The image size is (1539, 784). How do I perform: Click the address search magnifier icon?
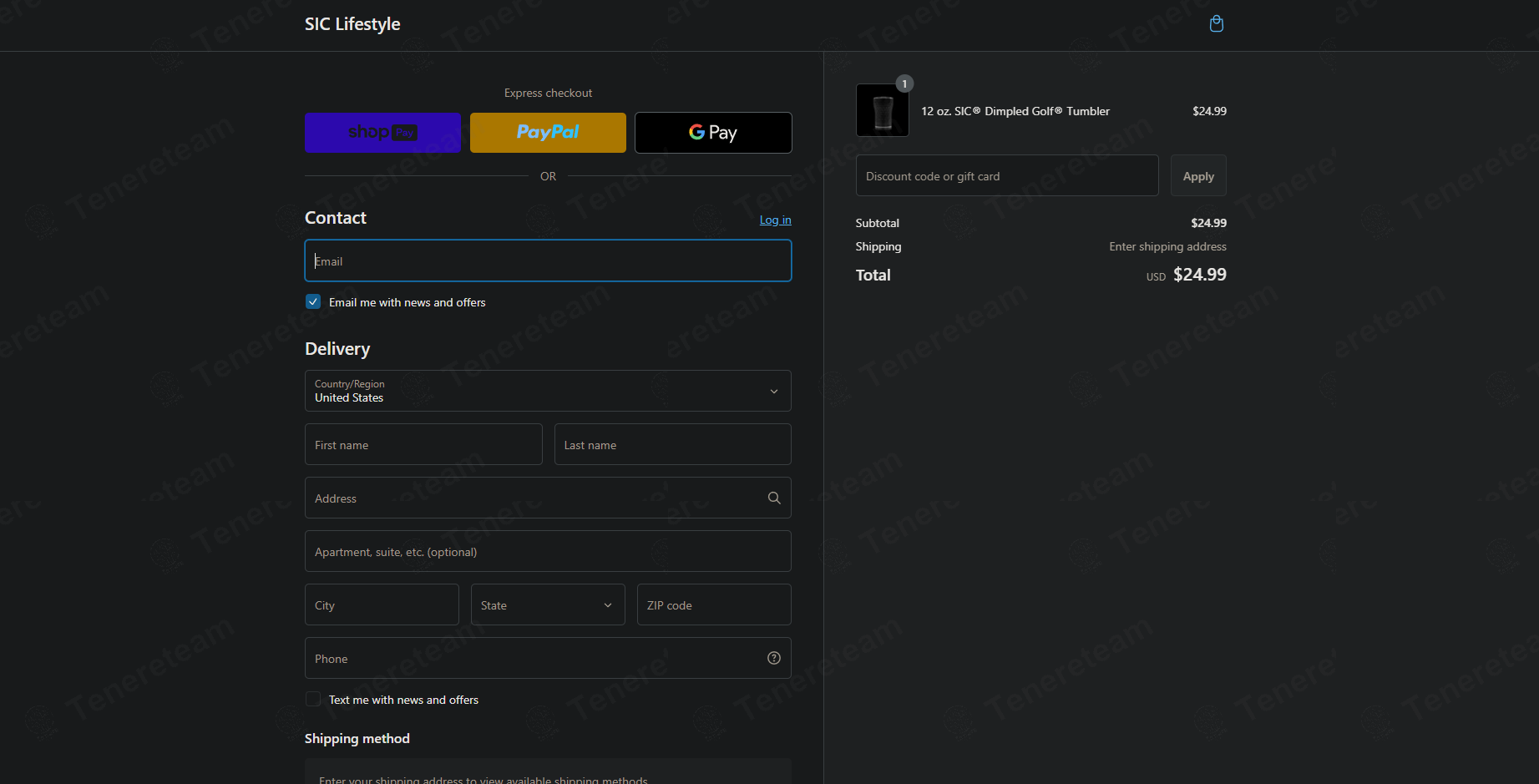coord(774,498)
